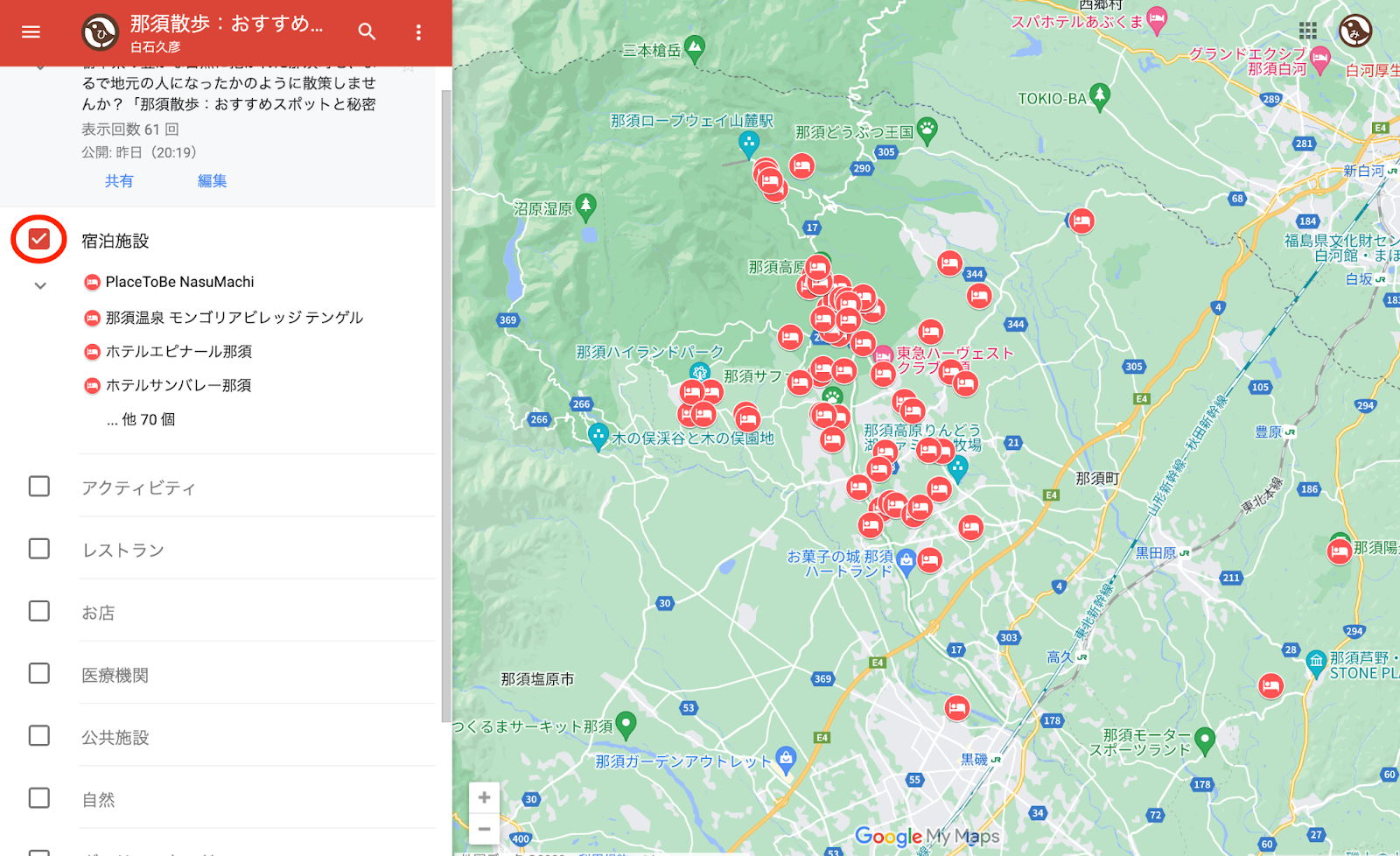Click the 那須ガーデンアウトレット shopping marker
Viewport: 1400px width, 856px height.
(786, 760)
